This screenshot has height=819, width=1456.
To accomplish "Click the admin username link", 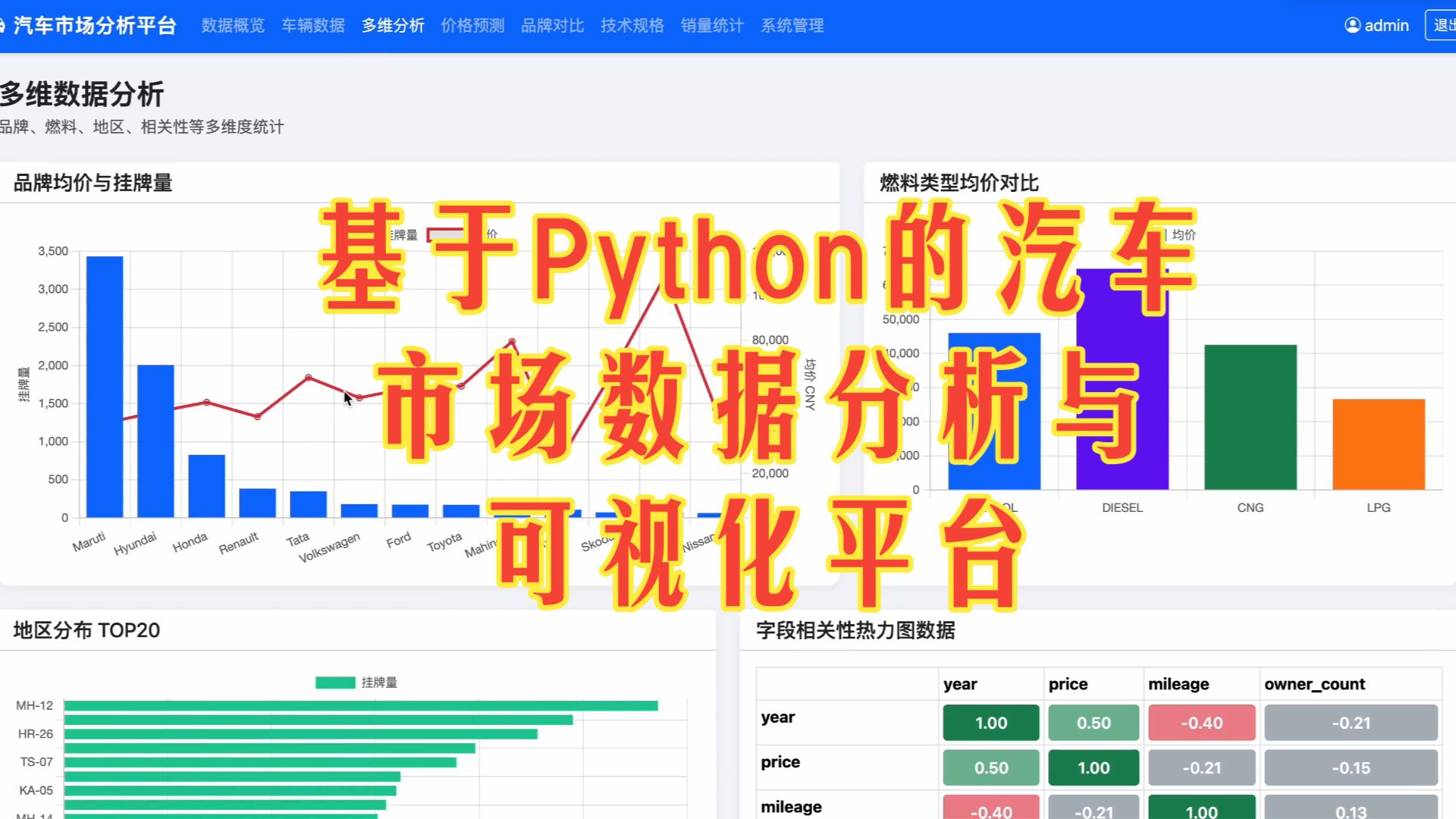I will pyautogui.click(x=1386, y=25).
